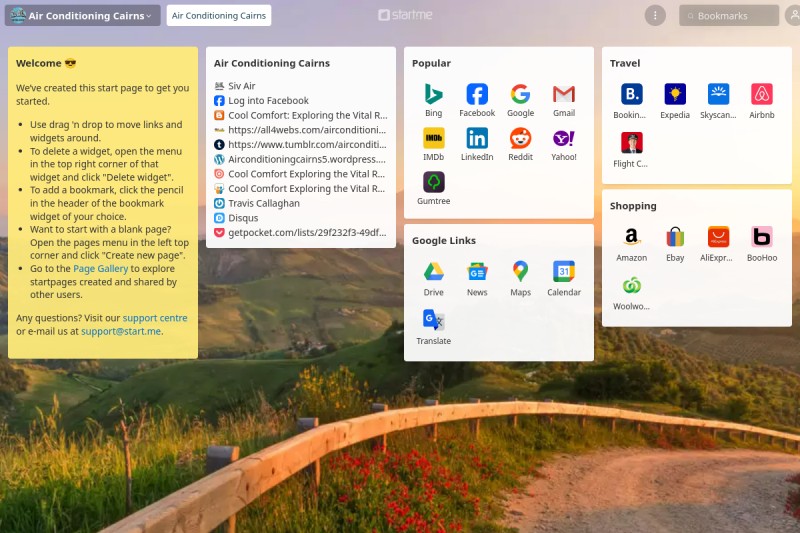Click the start.me logo
This screenshot has width=800, height=533.
click(405, 15)
